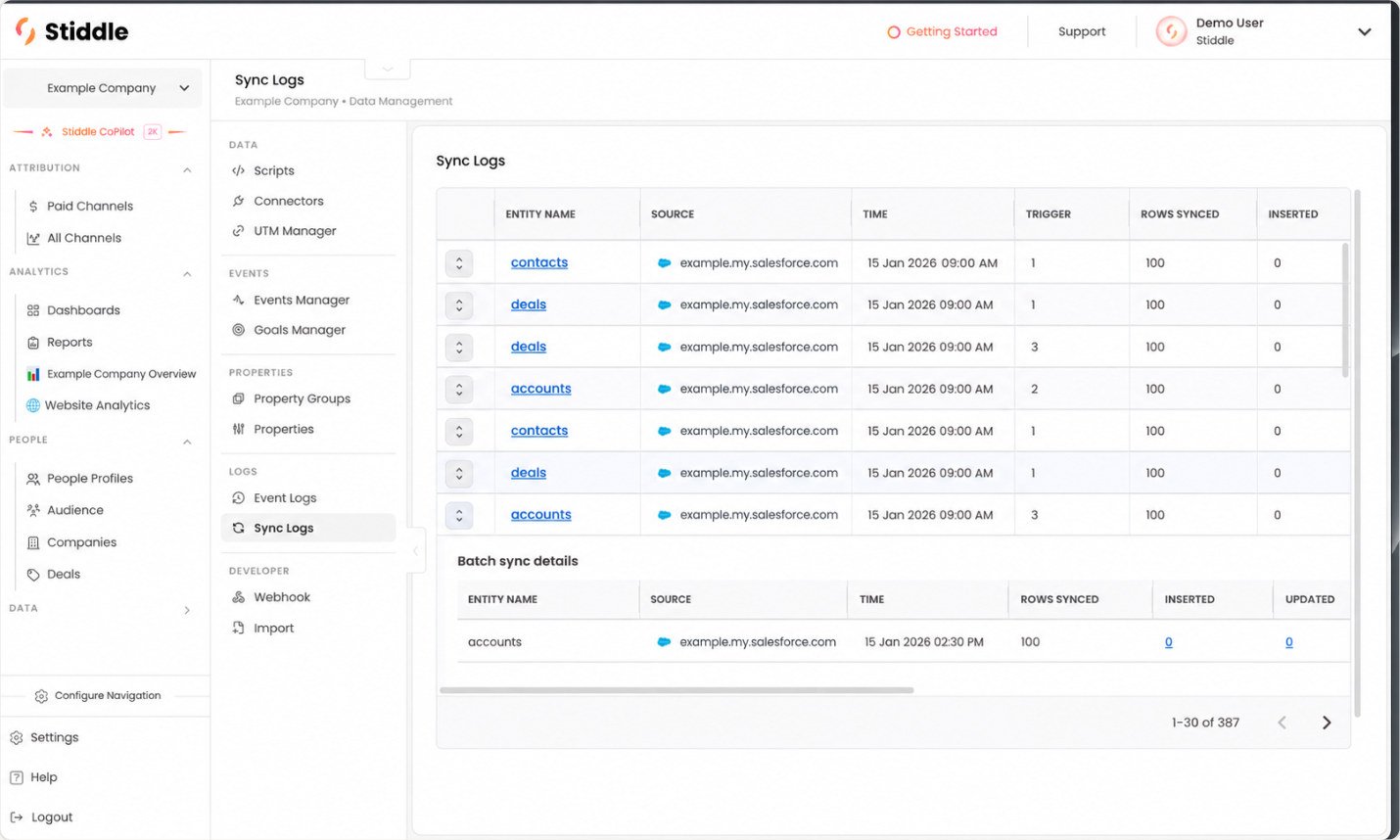Open Scripts from the Data section

click(x=273, y=170)
